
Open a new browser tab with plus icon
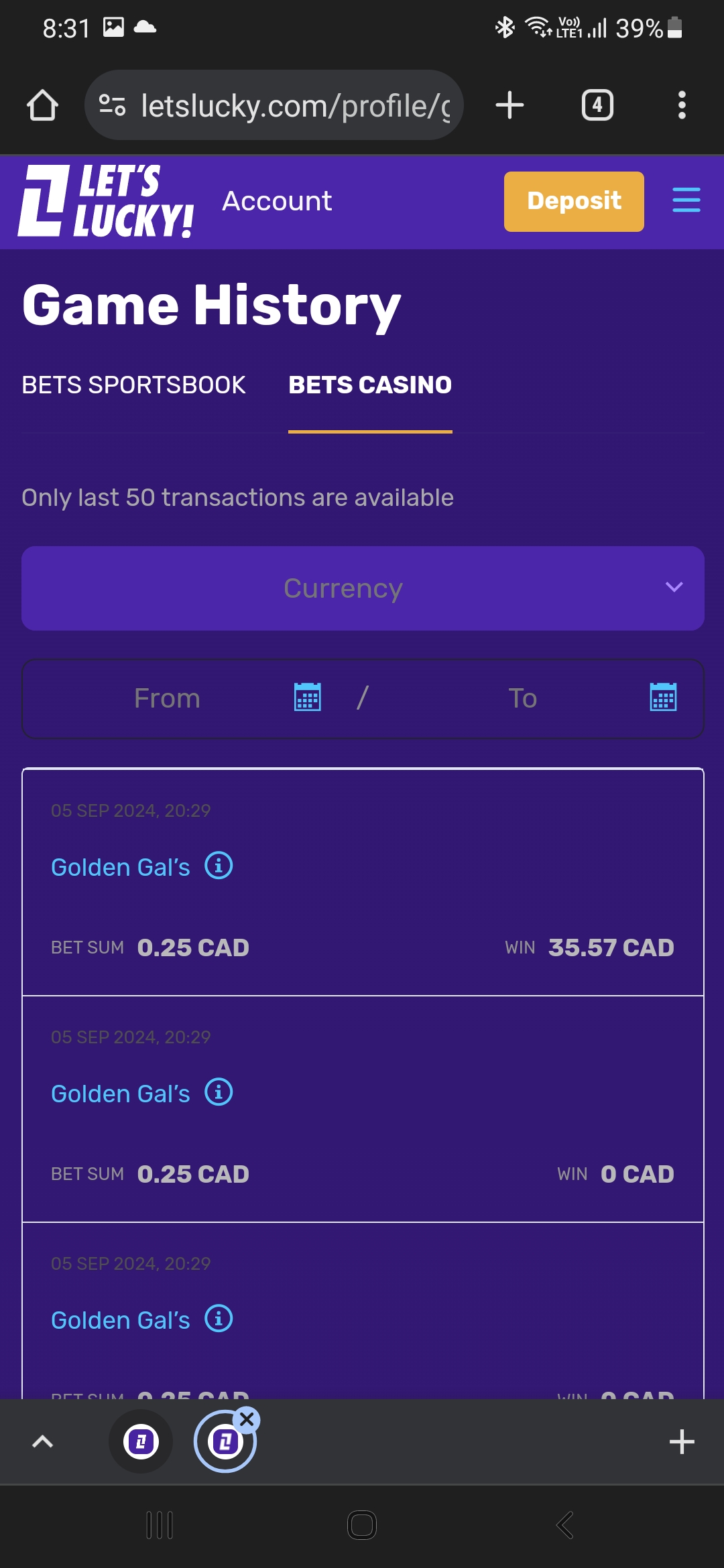[x=509, y=105]
